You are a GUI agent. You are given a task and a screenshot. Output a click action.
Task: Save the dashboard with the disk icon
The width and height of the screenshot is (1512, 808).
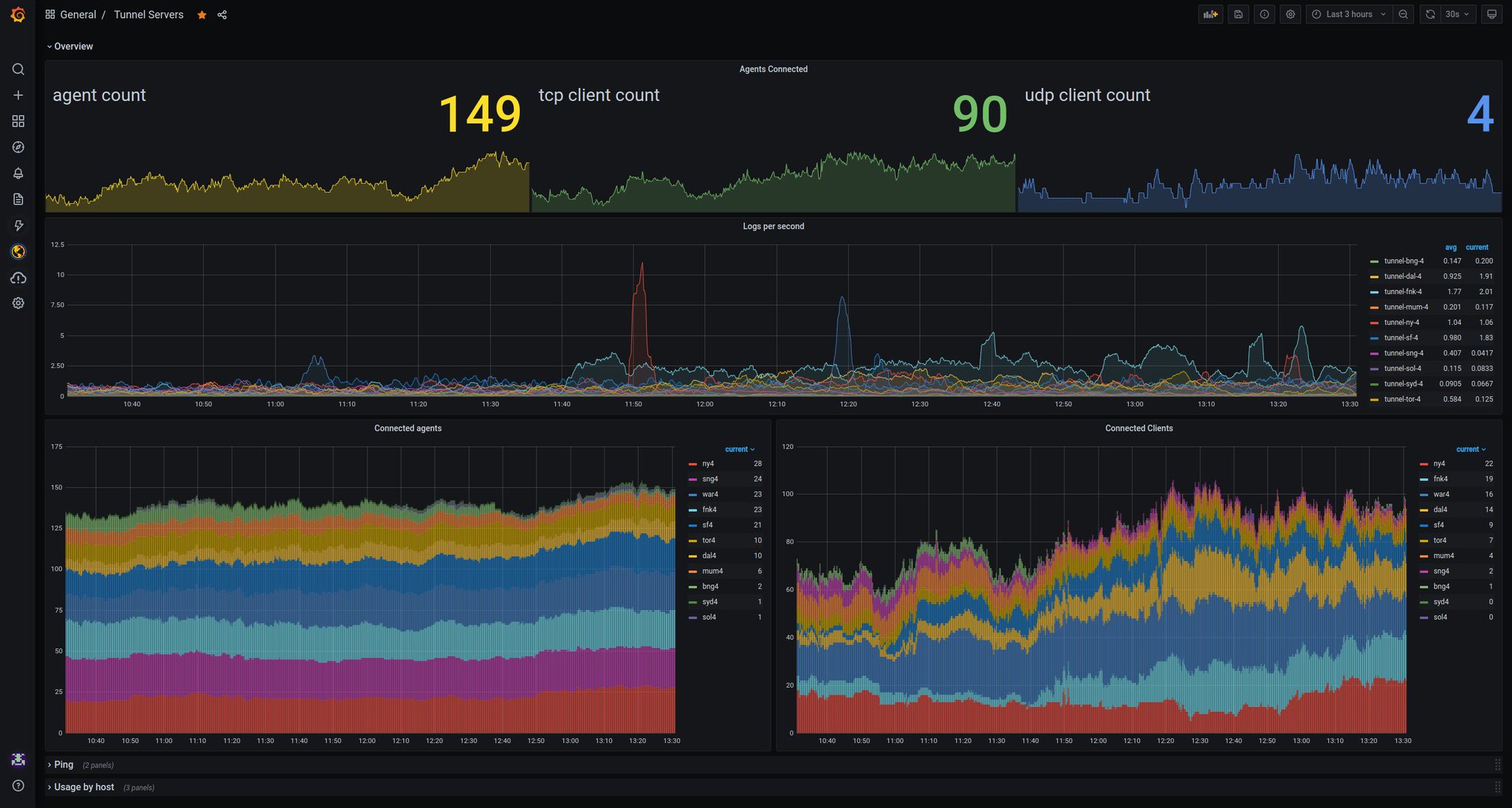tap(1239, 14)
